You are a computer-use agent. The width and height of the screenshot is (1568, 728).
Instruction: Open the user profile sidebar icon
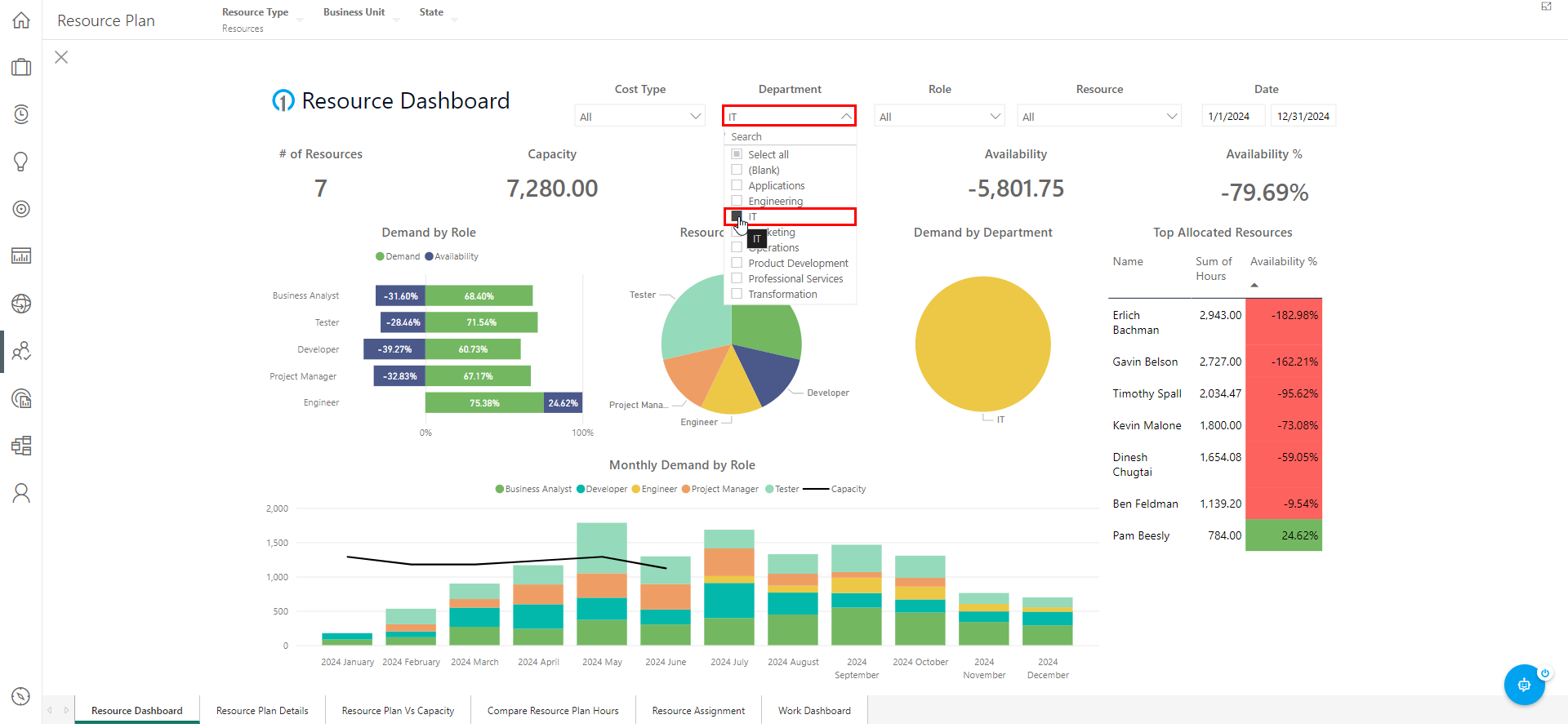pos(21,493)
